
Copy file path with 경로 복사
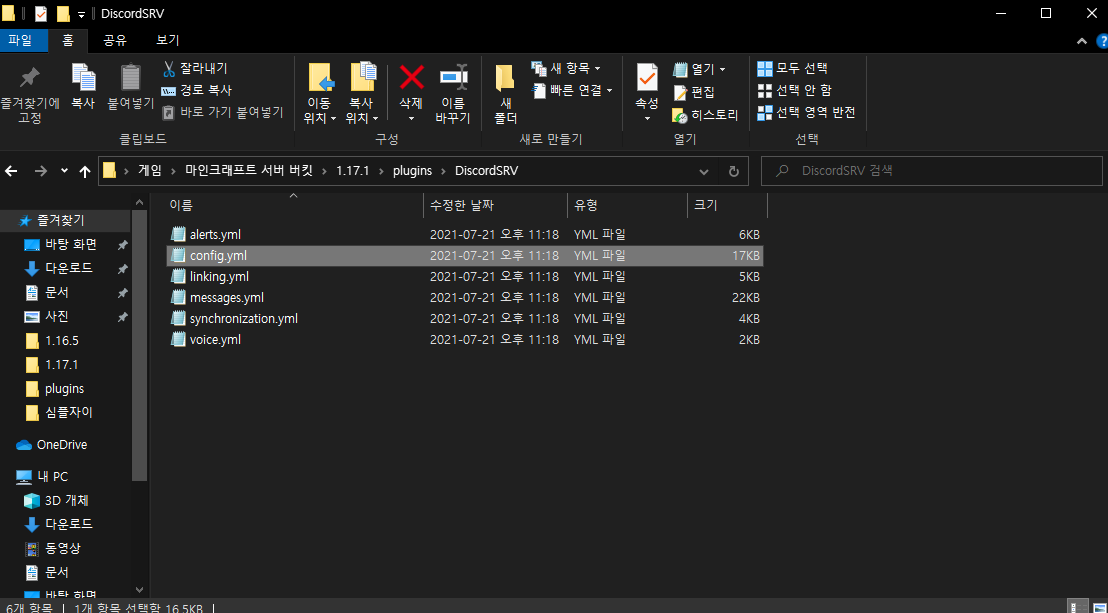(196, 91)
